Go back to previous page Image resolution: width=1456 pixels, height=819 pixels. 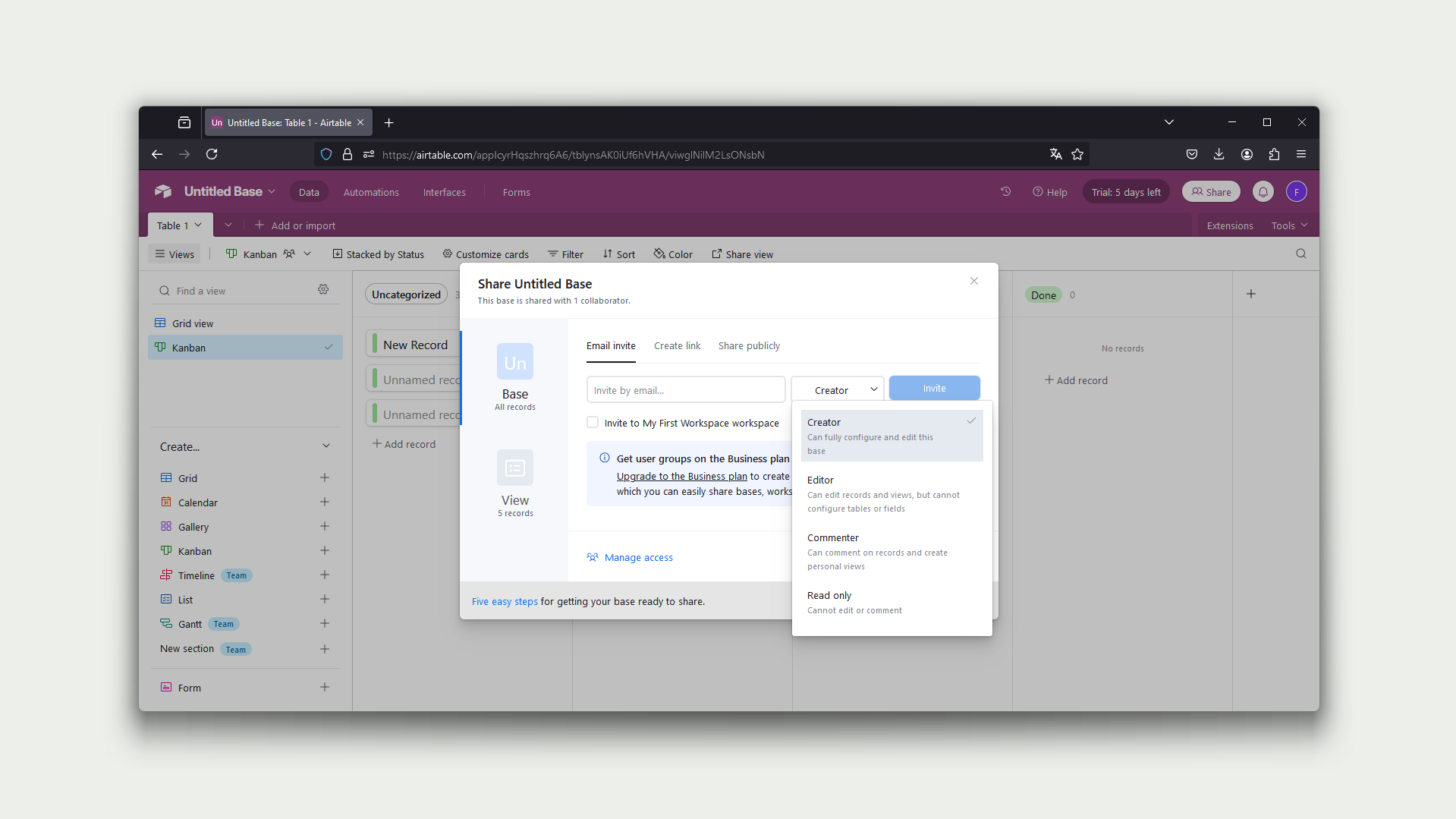(x=157, y=154)
